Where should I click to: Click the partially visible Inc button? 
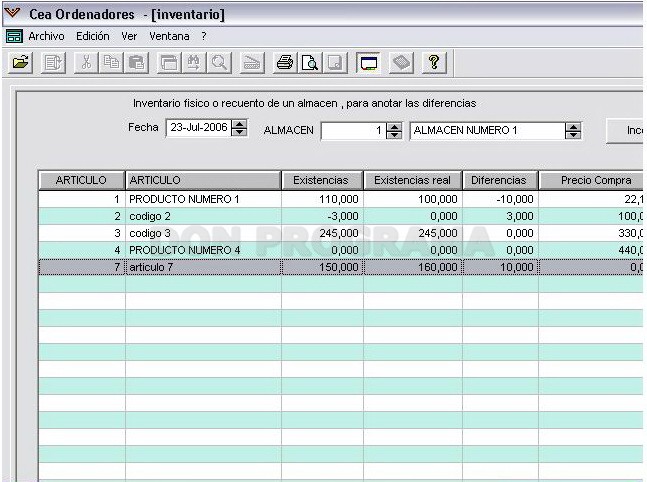click(625, 131)
